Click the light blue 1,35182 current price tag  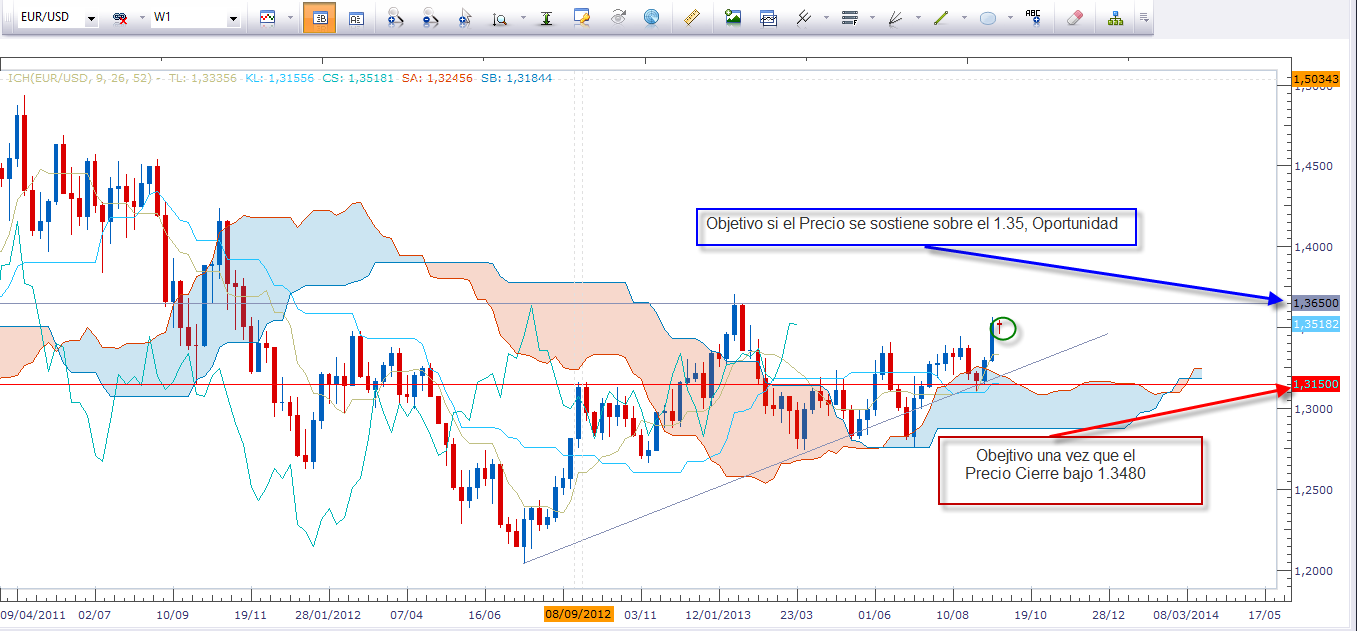click(1318, 324)
